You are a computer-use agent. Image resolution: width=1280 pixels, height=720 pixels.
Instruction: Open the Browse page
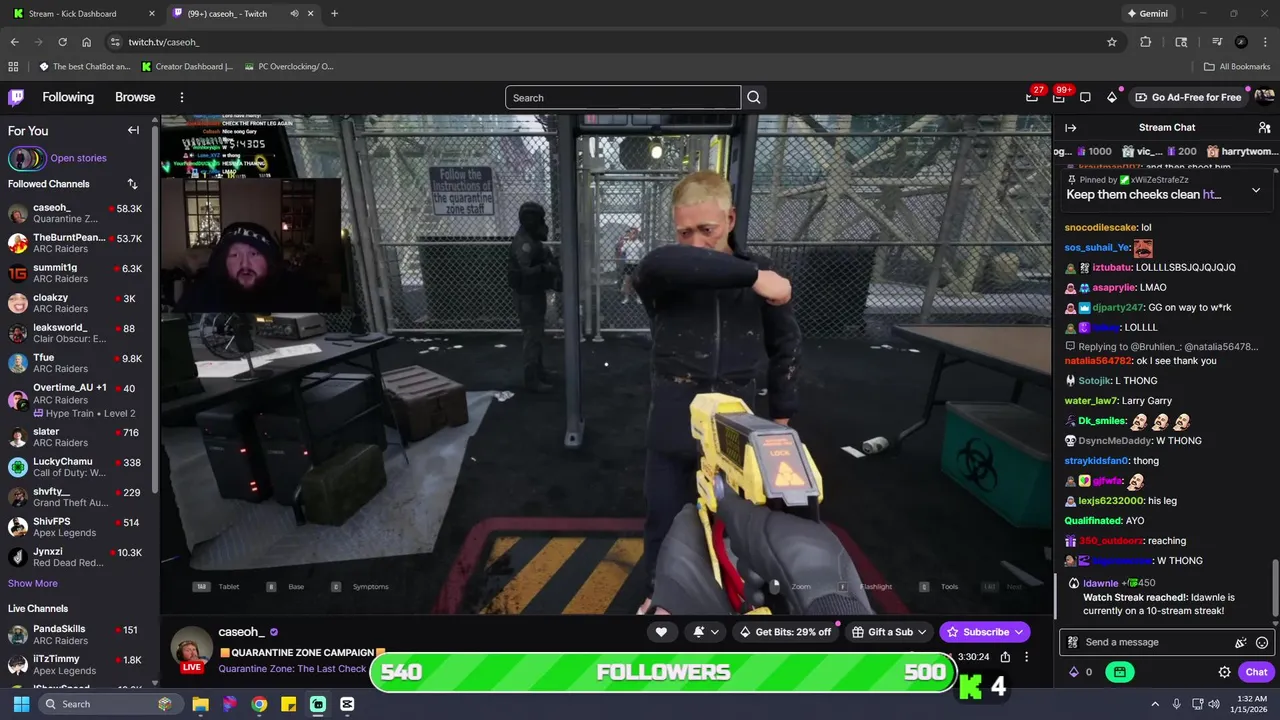point(135,97)
